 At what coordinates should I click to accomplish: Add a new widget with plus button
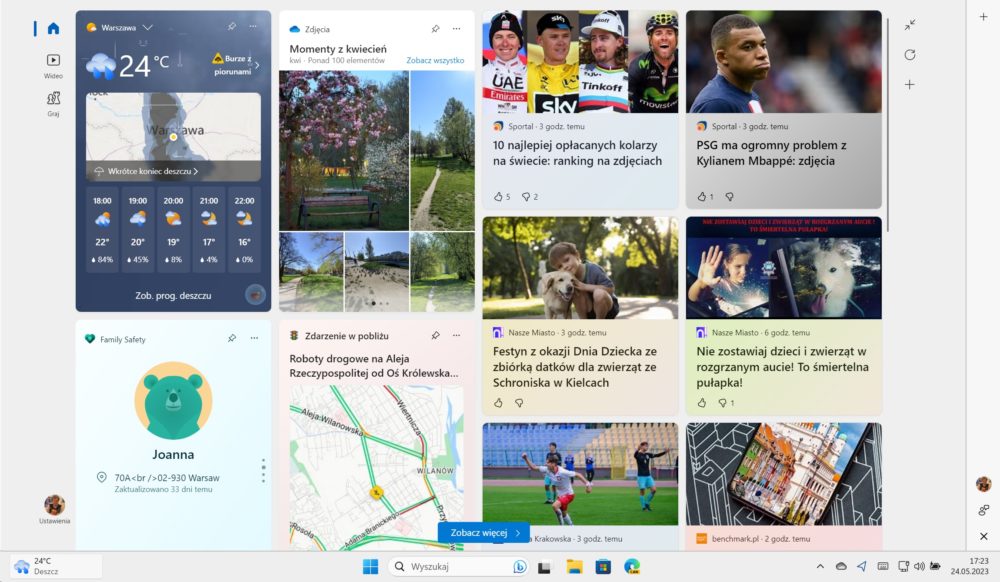point(910,84)
